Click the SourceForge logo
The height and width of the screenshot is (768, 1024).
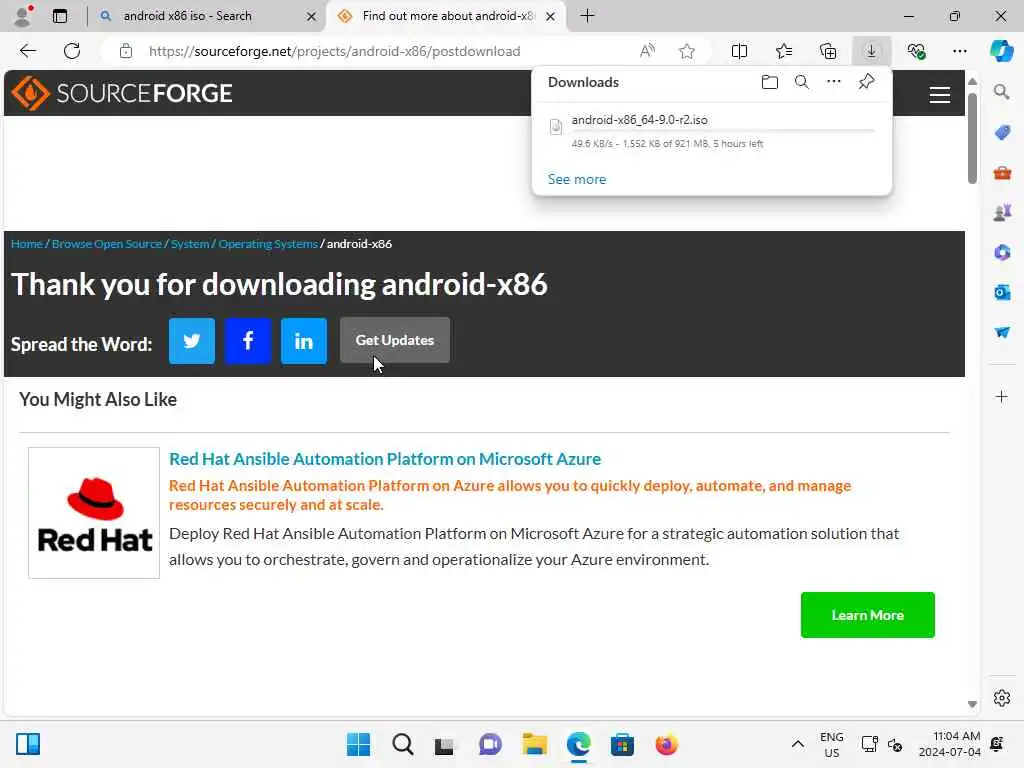tap(122, 93)
